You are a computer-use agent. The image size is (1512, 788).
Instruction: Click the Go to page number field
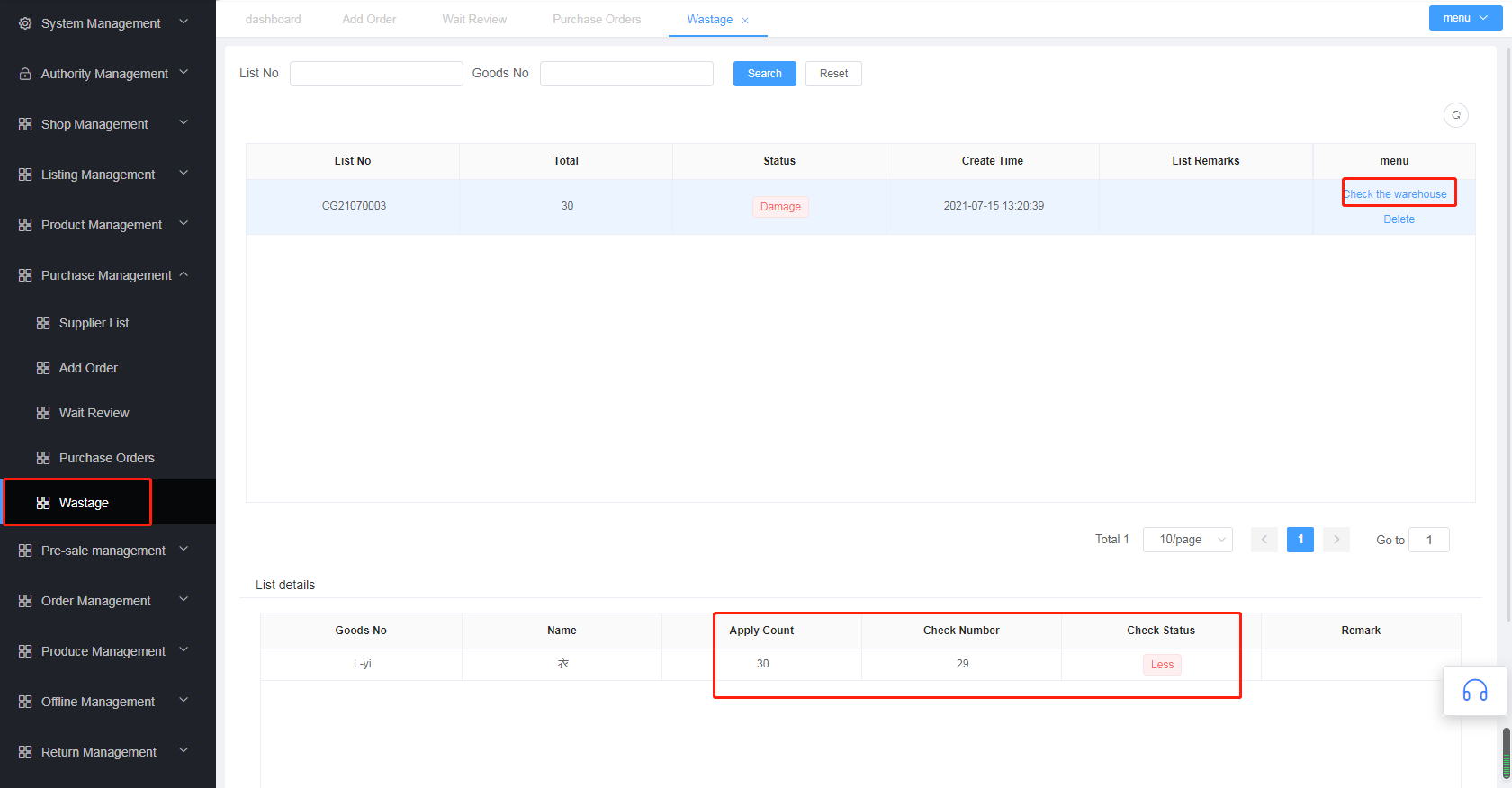coord(1429,540)
